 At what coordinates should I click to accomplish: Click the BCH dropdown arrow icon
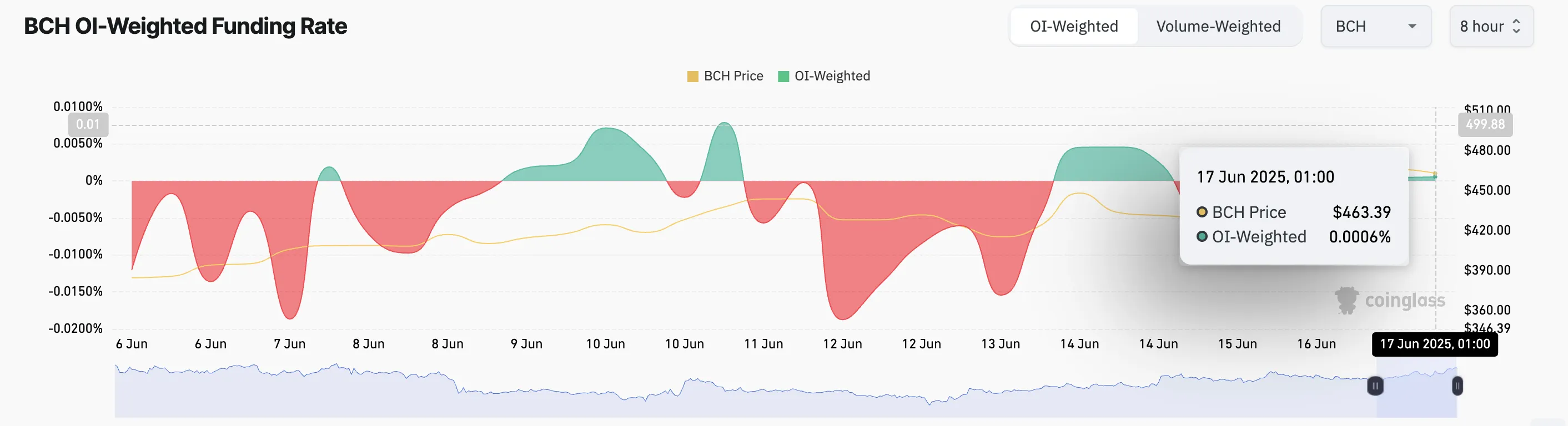coord(1414,26)
